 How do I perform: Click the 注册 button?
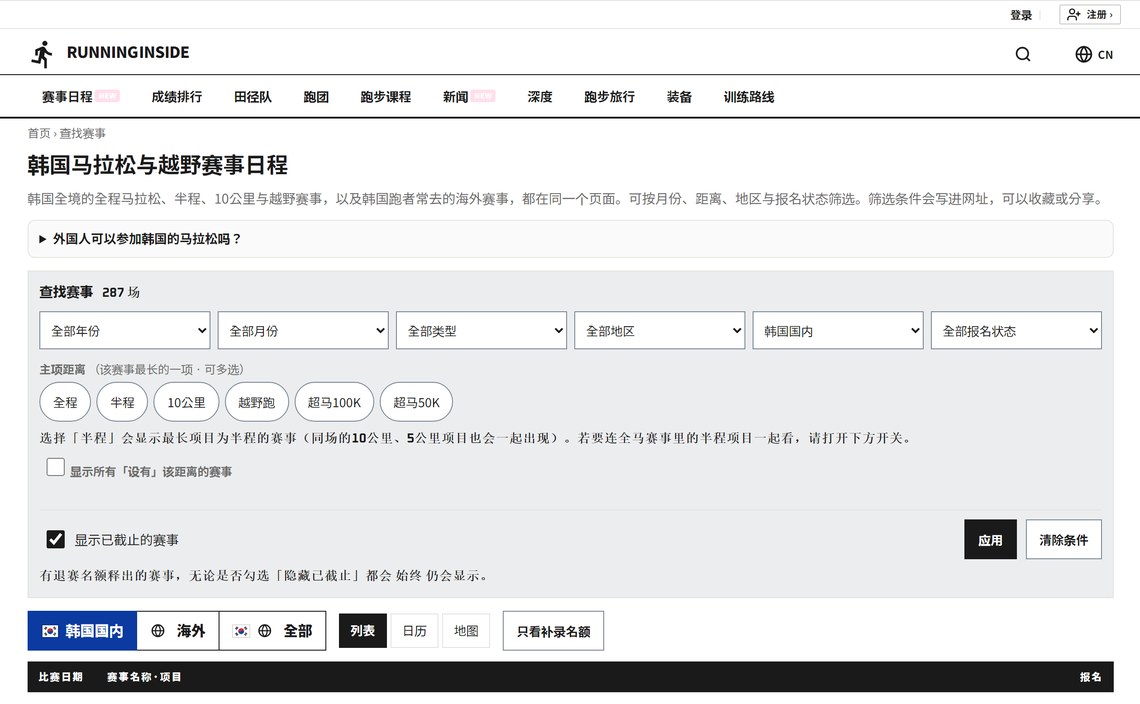[1090, 15]
